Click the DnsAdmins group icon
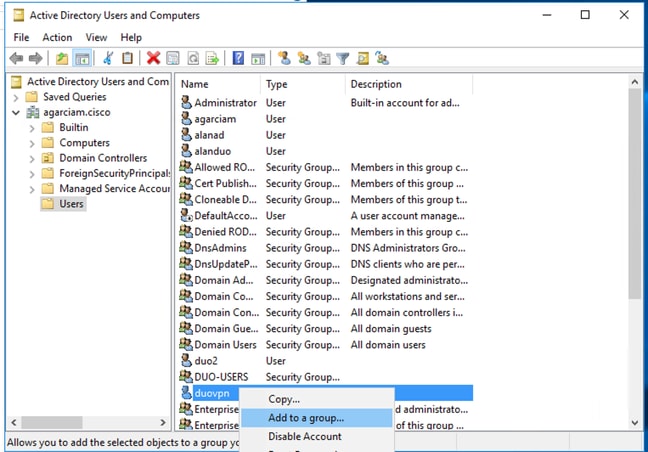This screenshot has width=648, height=452. tap(186, 247)
